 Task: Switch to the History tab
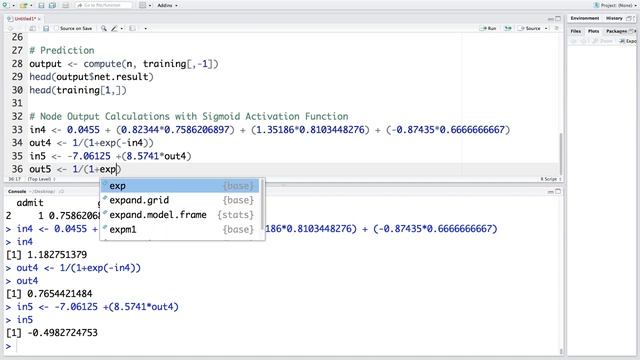(x=614, y=18)
